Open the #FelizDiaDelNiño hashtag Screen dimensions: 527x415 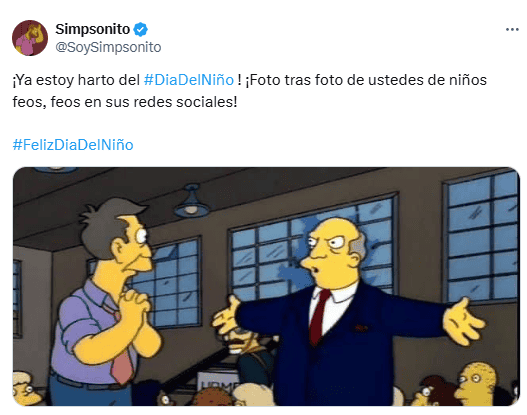click(73, 145)
